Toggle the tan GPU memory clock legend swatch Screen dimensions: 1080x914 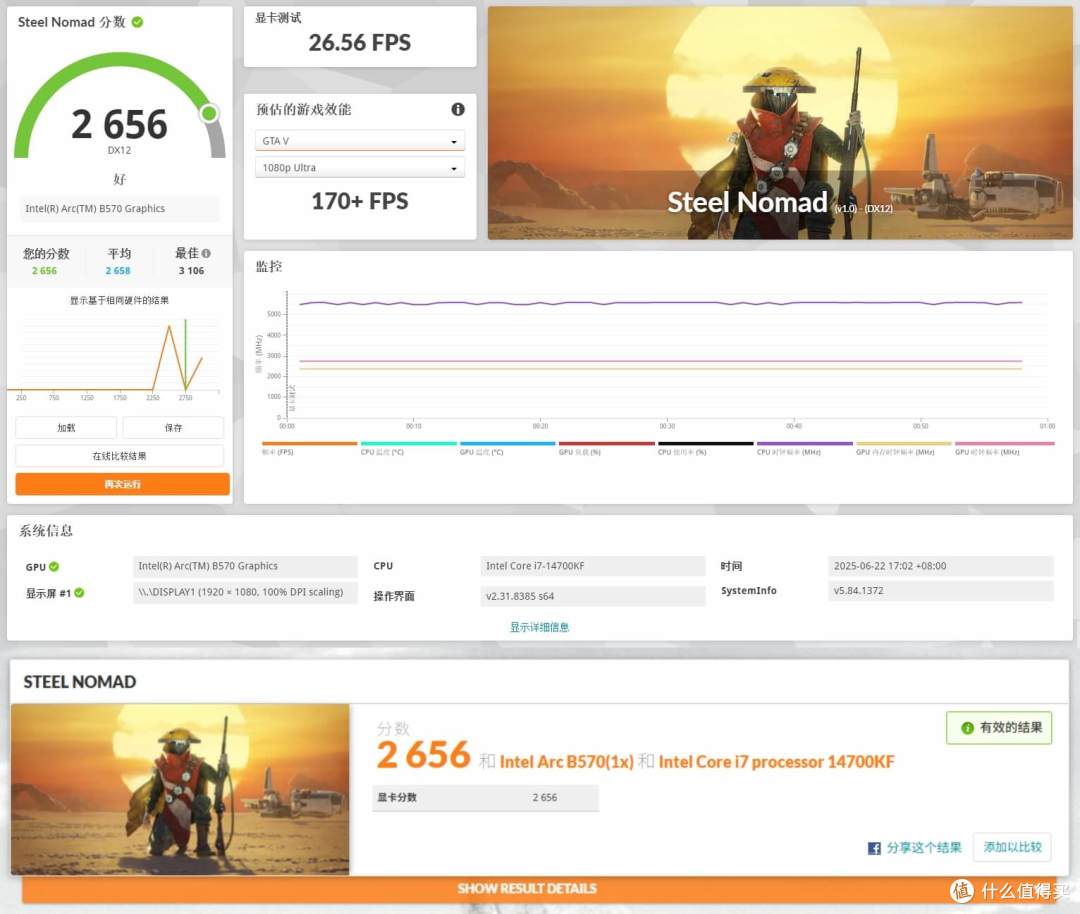(x=904, y=444)
